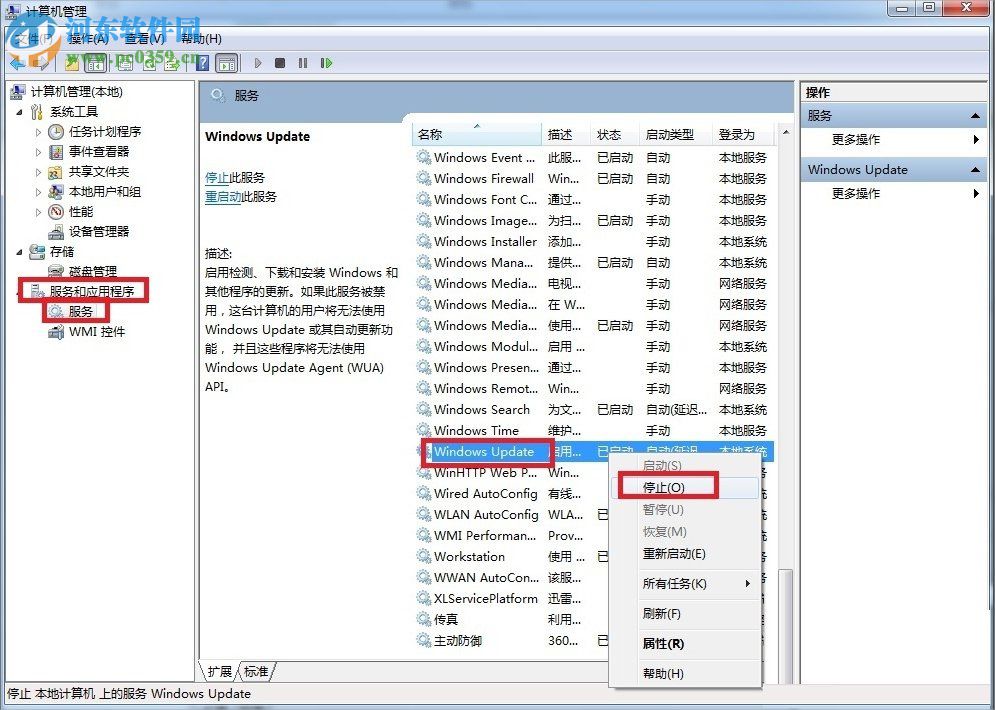995x710 pixels.
Task: Switch to the 标准 tab
Action: pyautogui.click(x=256, y=671)
